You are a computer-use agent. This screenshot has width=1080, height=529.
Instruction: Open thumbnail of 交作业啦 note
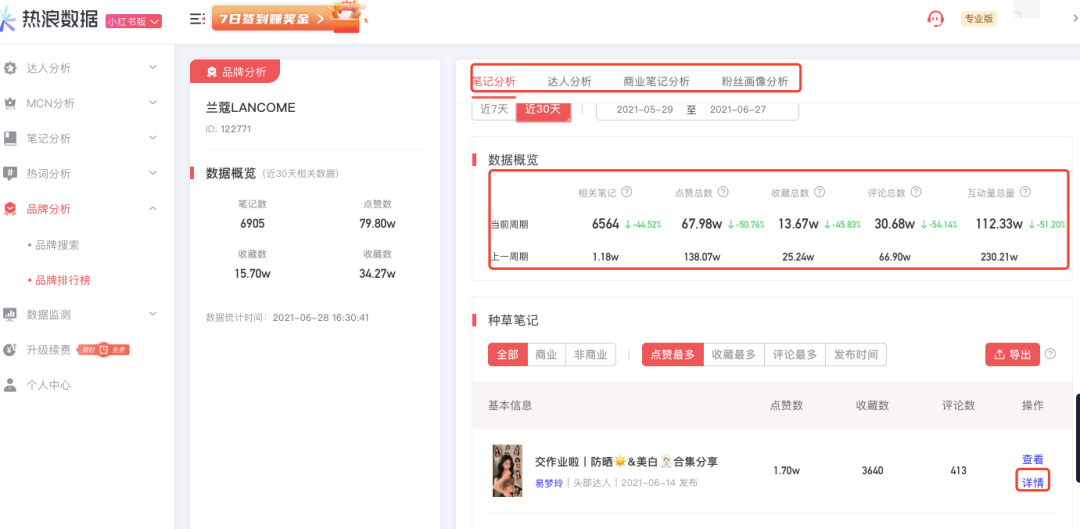tap(507, 470)
